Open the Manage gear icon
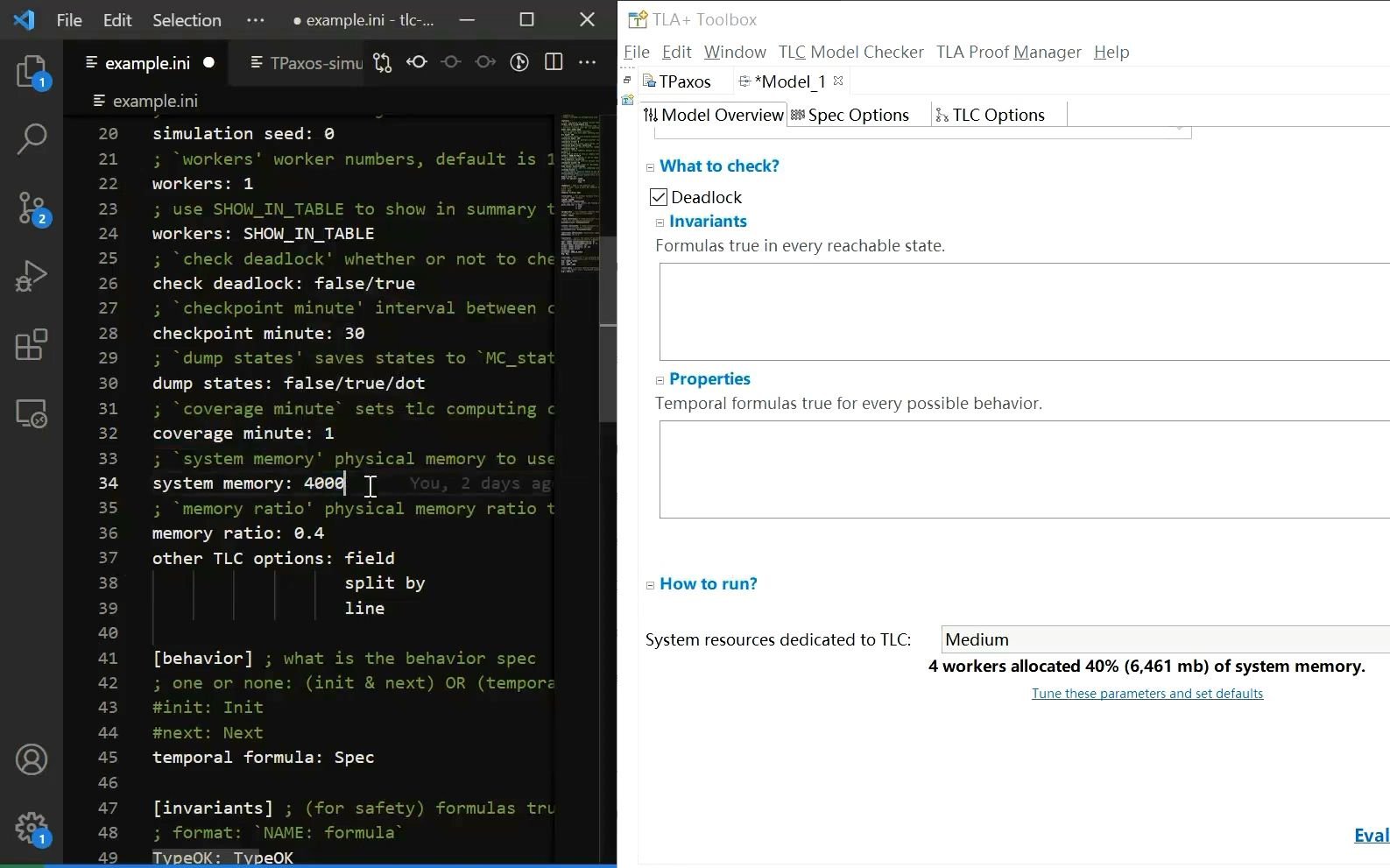The image size is (1390, 868). (32, 828)
